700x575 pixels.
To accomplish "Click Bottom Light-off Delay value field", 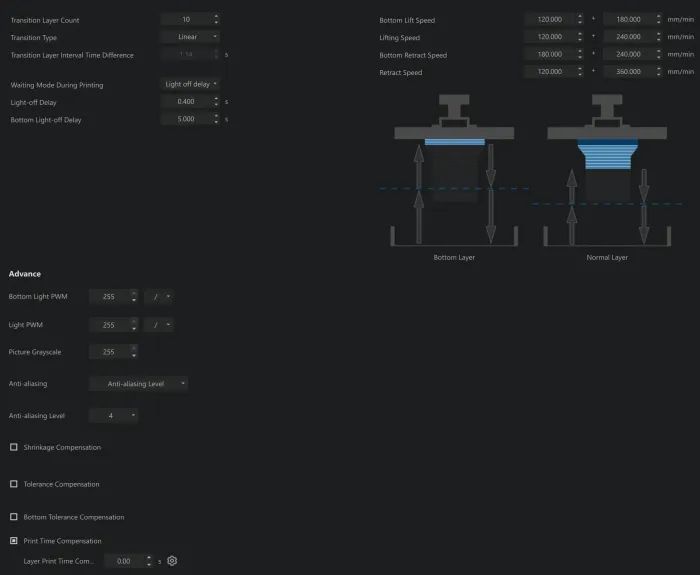I will (186, 119).
